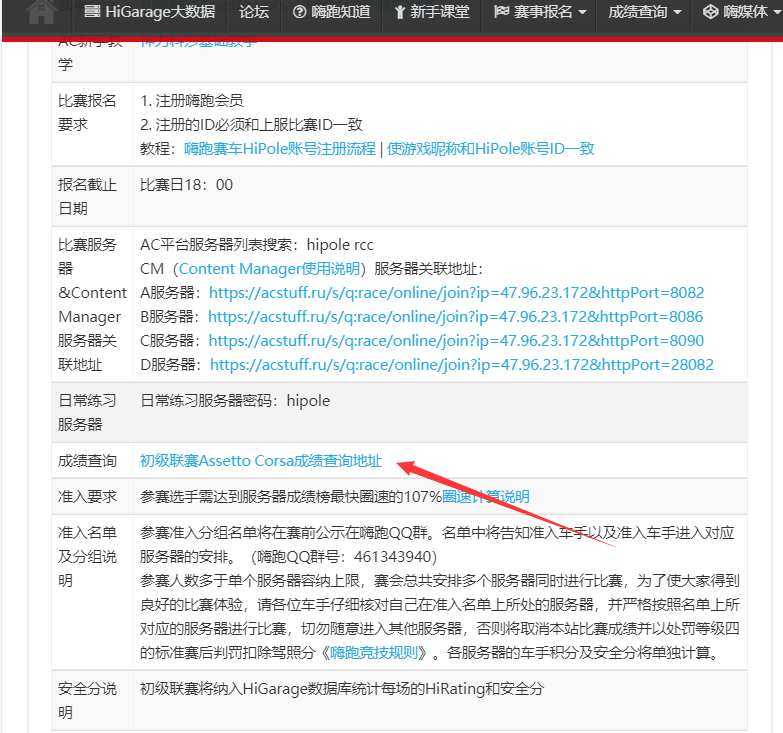Viewport: 783px width, 733px height.
Task: Open 嗨跑赛车HiPole账号注册流程 tutorial link
Action: click(x=280, y=149)
